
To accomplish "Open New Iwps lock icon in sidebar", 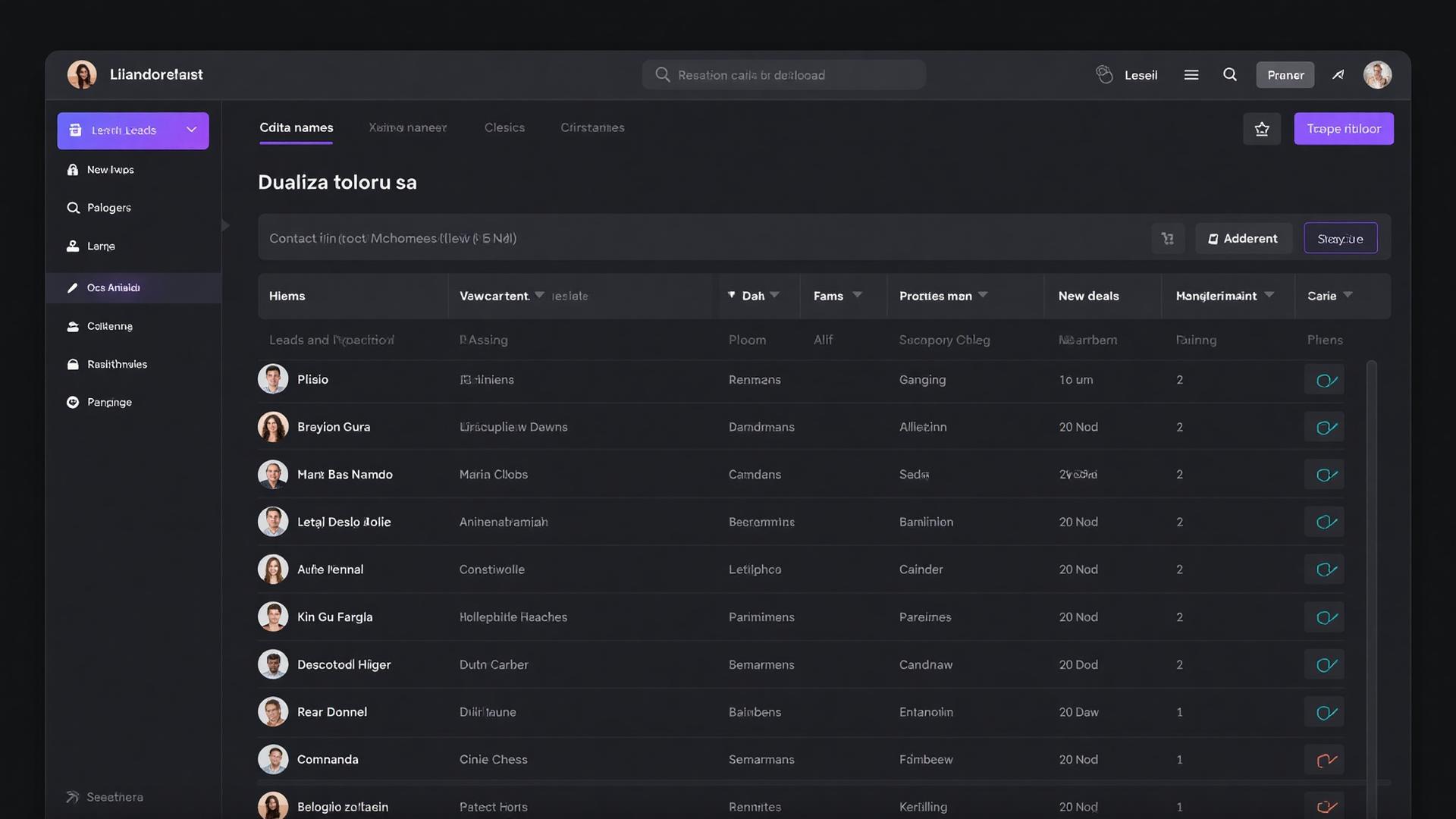I will (73, 170).
